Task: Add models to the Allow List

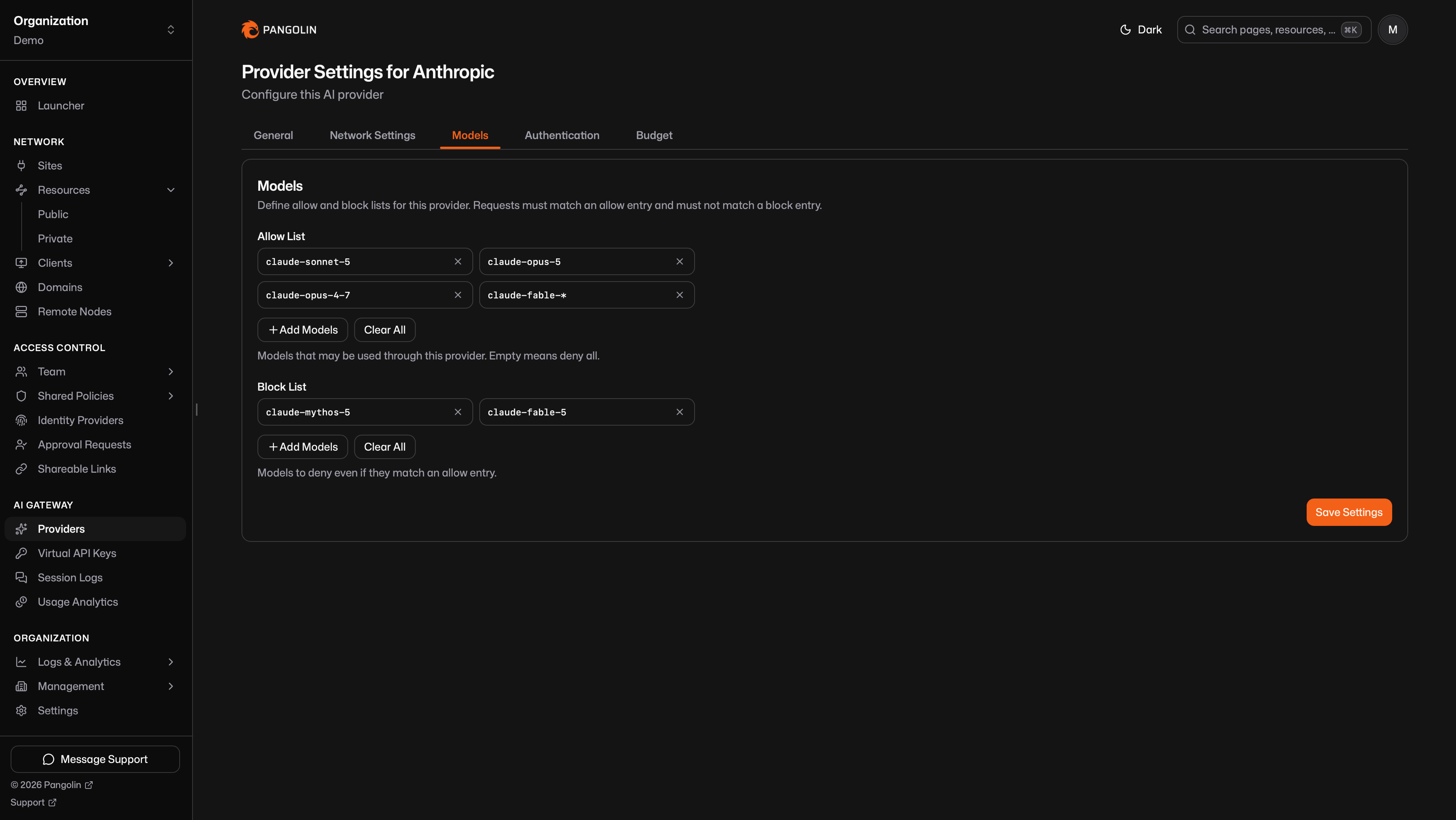Action: 302,330
